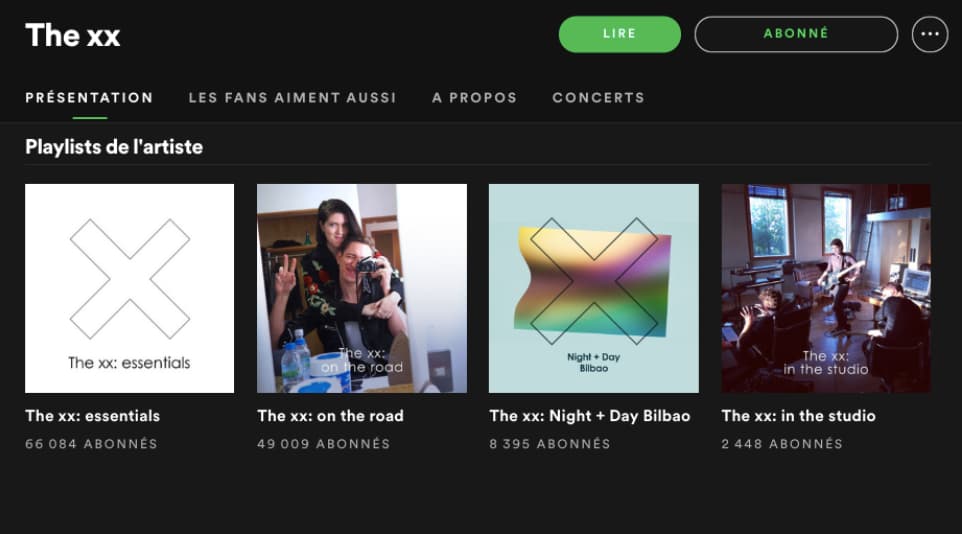Go to the CONCERTS tab
This screenshot has width=962, height=534.
click(598, 98)
